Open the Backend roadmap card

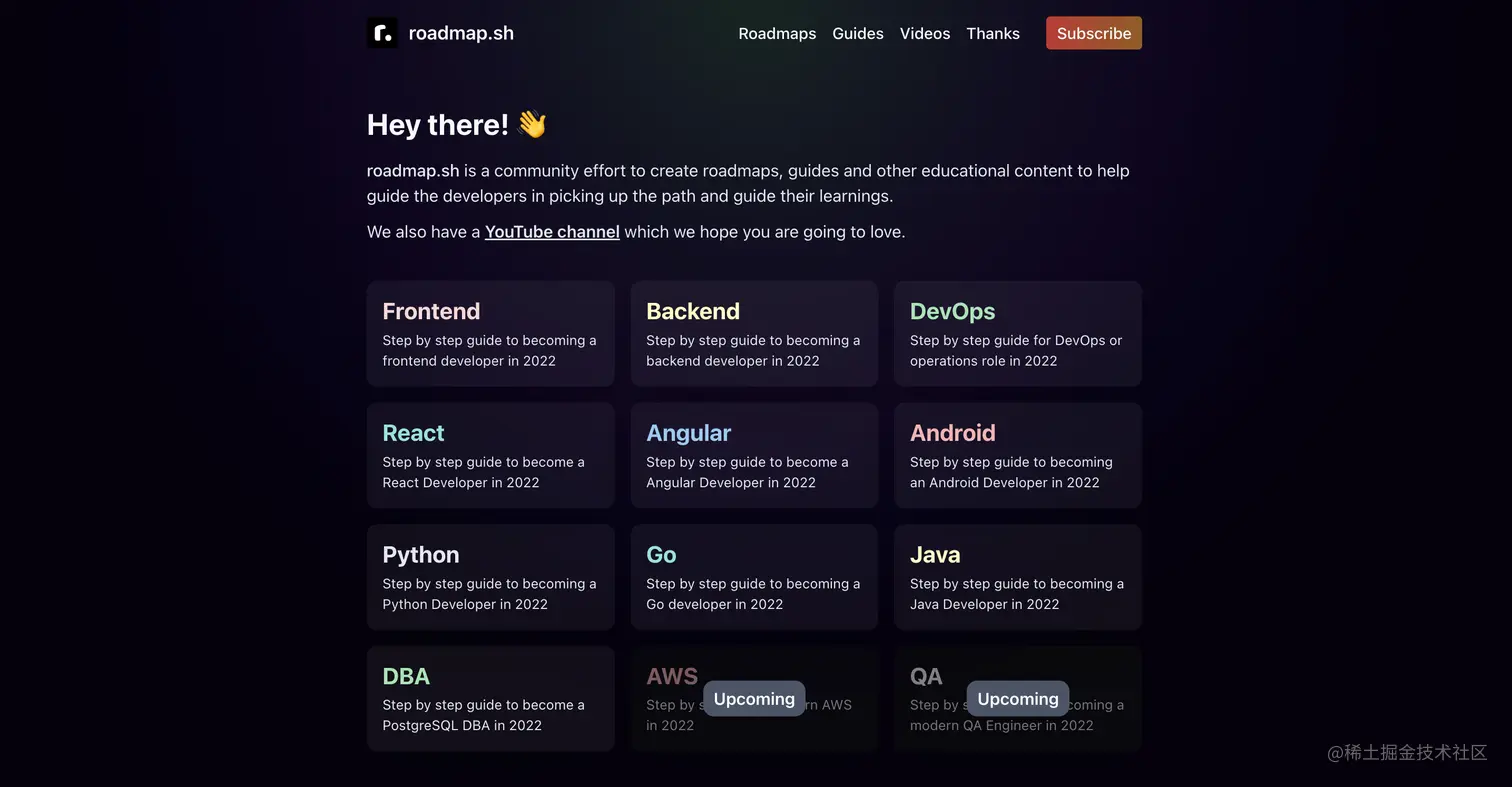(x=754, y=334)
